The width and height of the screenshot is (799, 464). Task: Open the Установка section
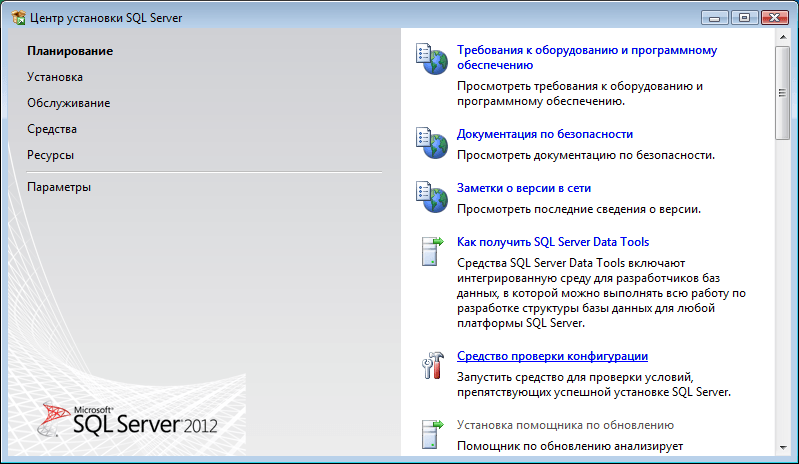pos(55,77)
